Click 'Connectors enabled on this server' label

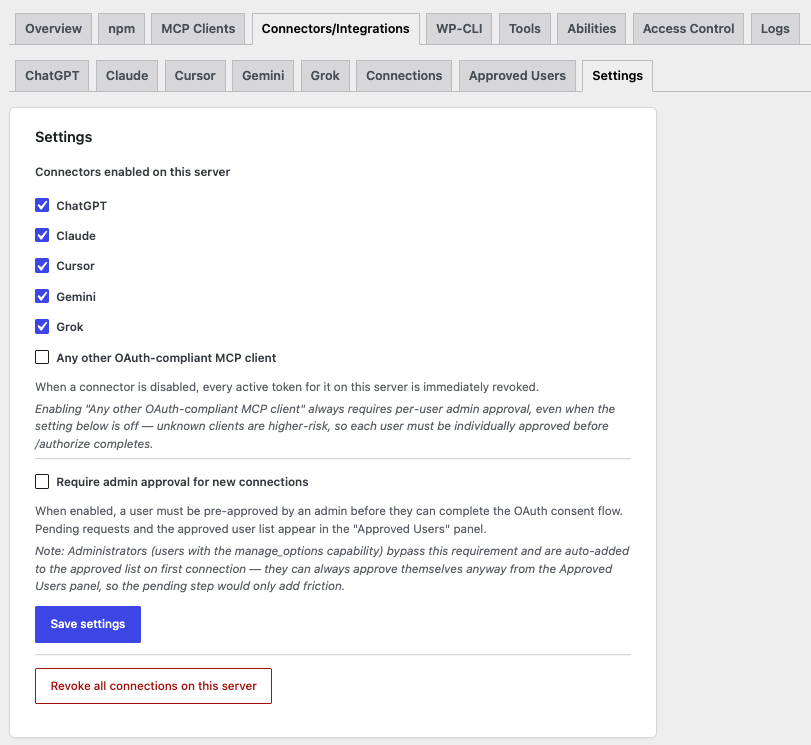(x=132, y=172)
